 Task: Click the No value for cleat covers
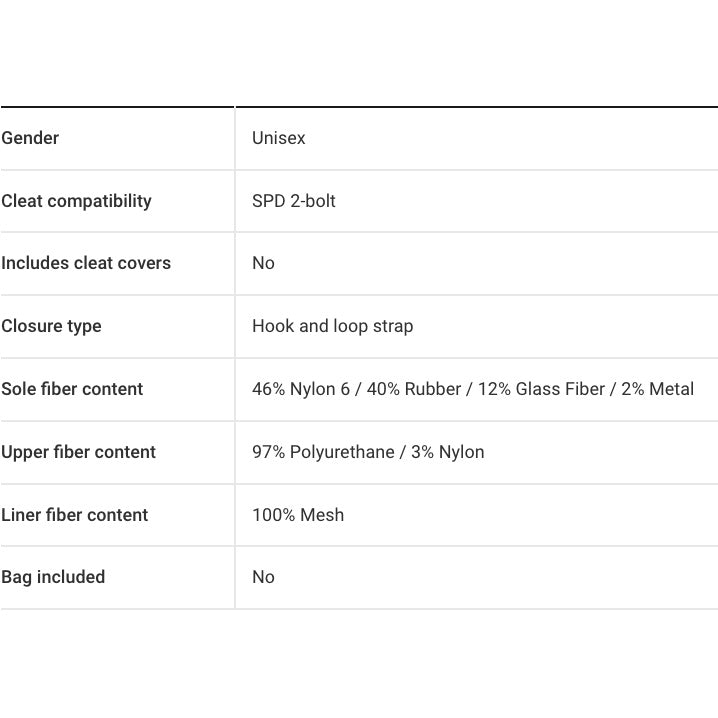click(x=263, y=263)
